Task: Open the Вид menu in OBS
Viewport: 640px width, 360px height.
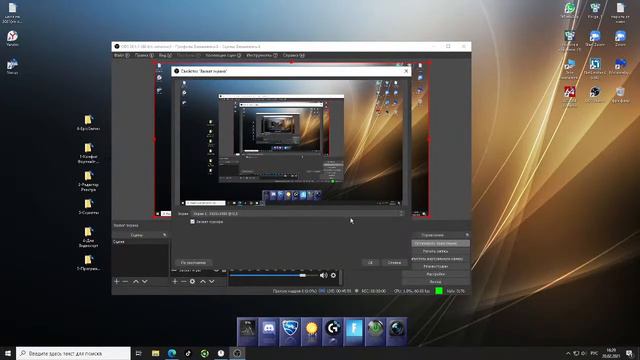Action: click(165, 55)
